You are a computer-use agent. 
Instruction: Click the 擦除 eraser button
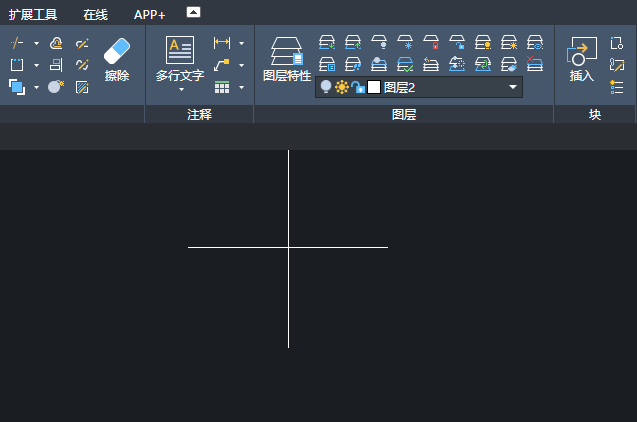click(117, 59)
